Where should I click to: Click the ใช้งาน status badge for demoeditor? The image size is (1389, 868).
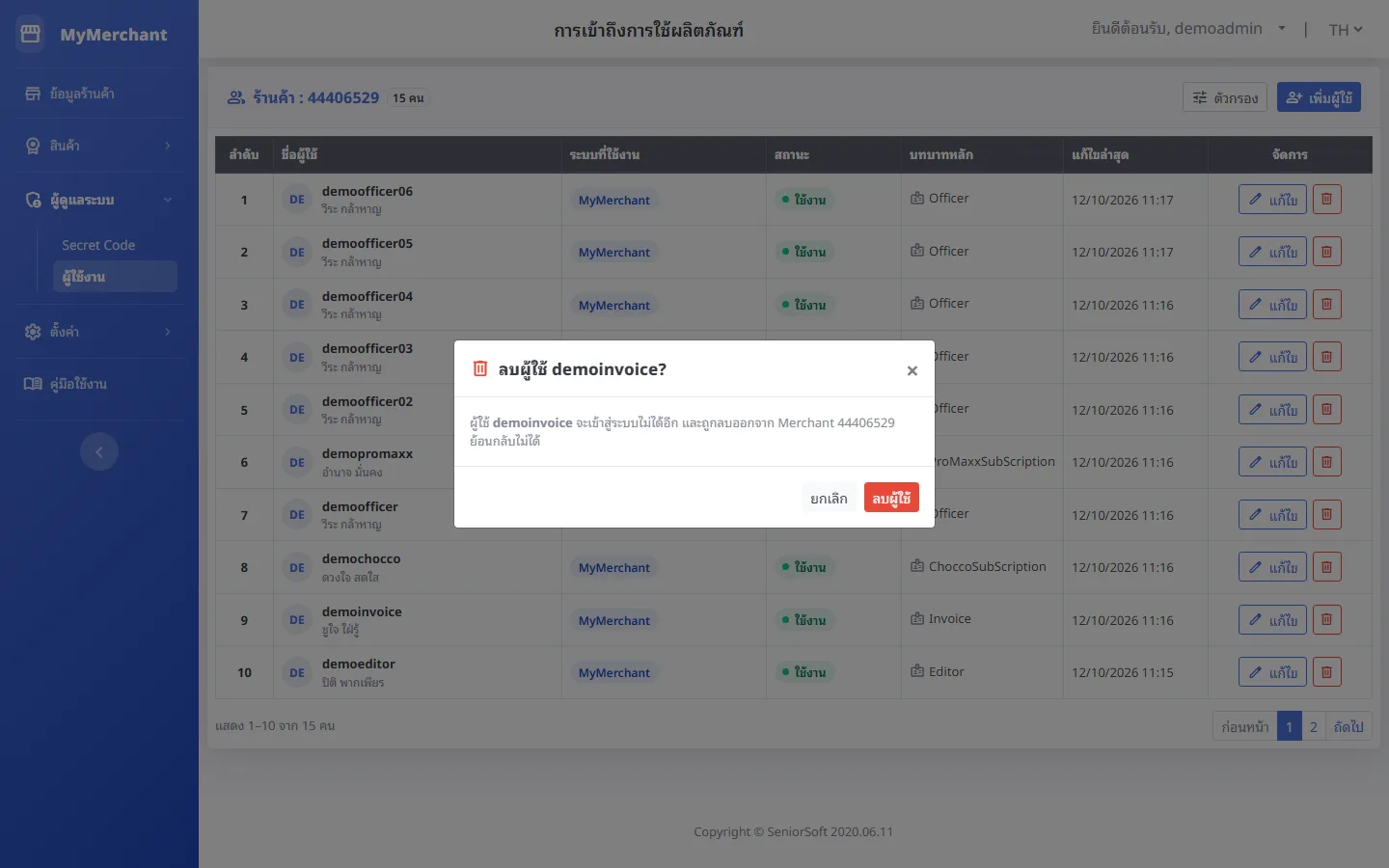coord(803,672)
